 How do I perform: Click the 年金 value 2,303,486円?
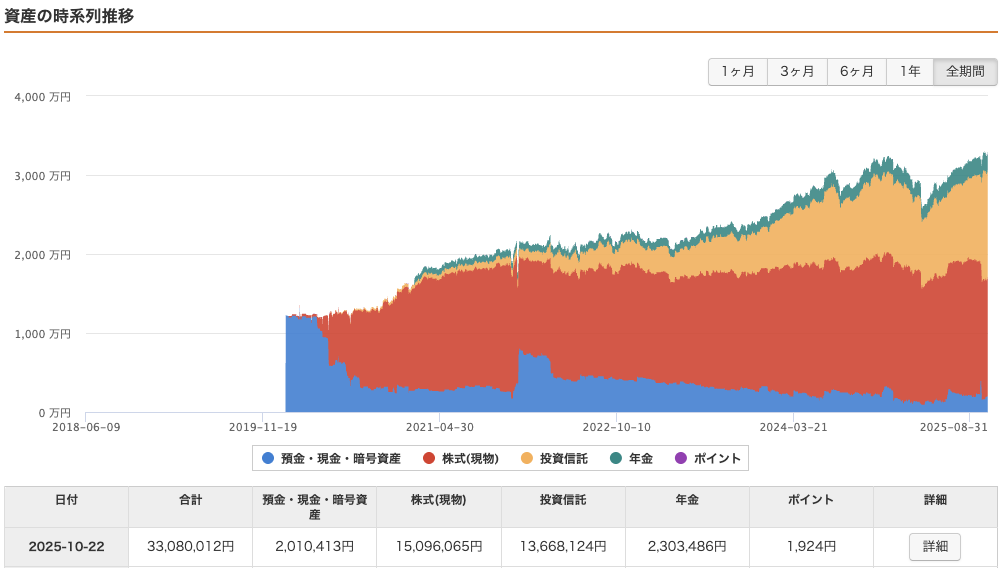coord(687,547)
